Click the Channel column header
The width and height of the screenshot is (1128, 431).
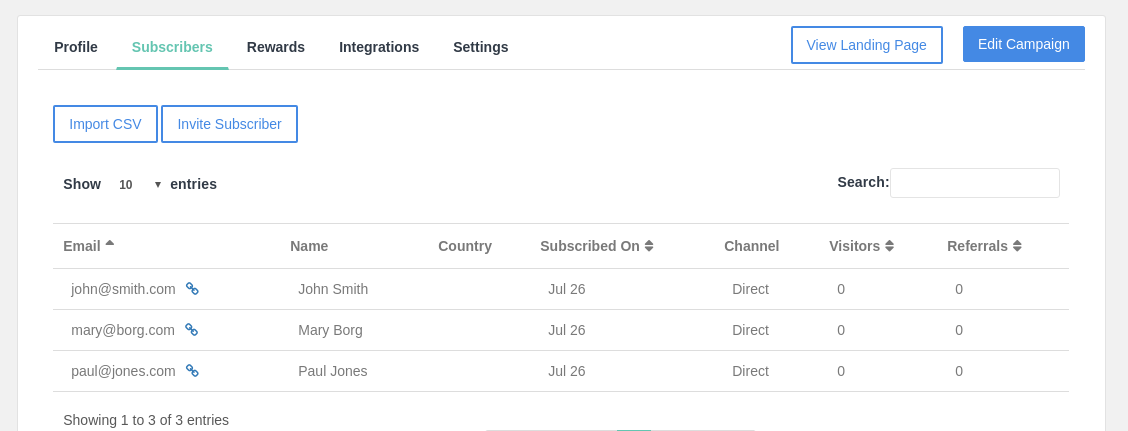[752, 246]
